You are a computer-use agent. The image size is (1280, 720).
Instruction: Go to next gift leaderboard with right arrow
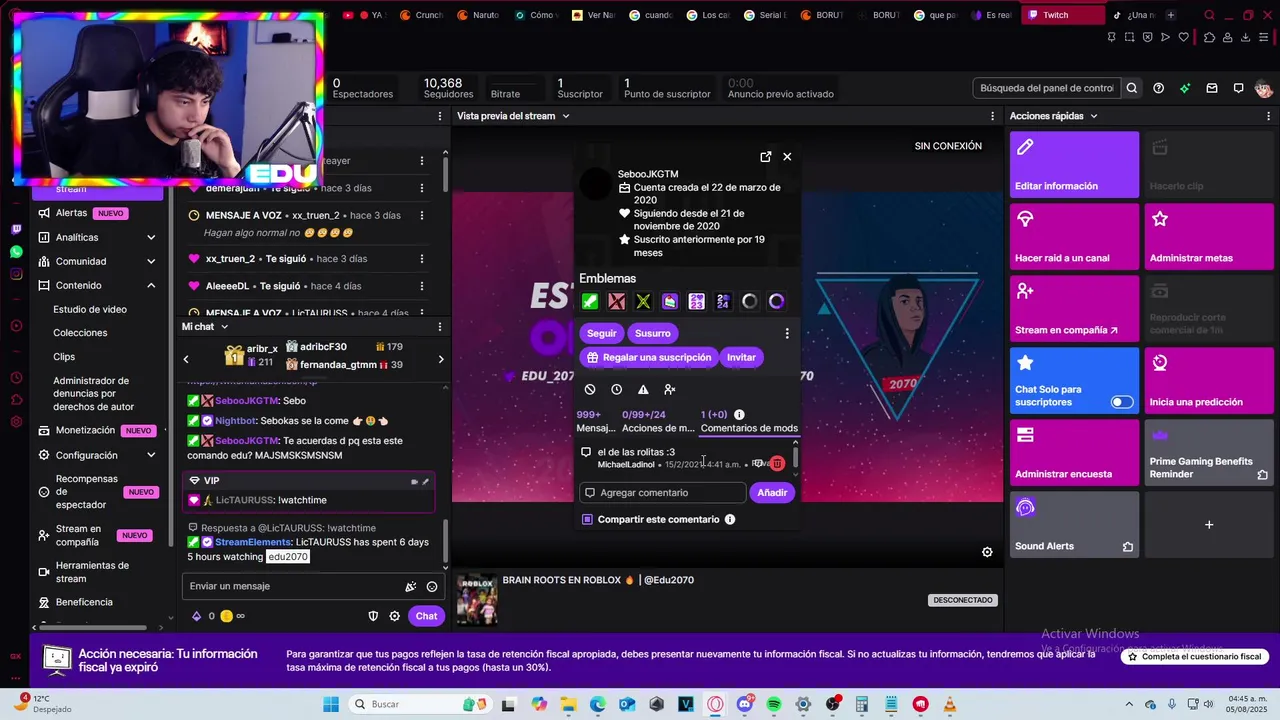pyautogui.click(x=441, y=359)
